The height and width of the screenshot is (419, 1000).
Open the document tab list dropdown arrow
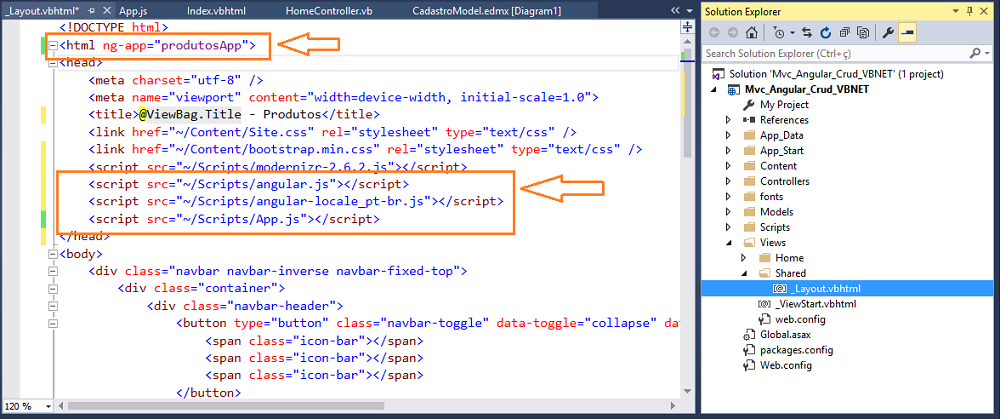pos(689,11)
